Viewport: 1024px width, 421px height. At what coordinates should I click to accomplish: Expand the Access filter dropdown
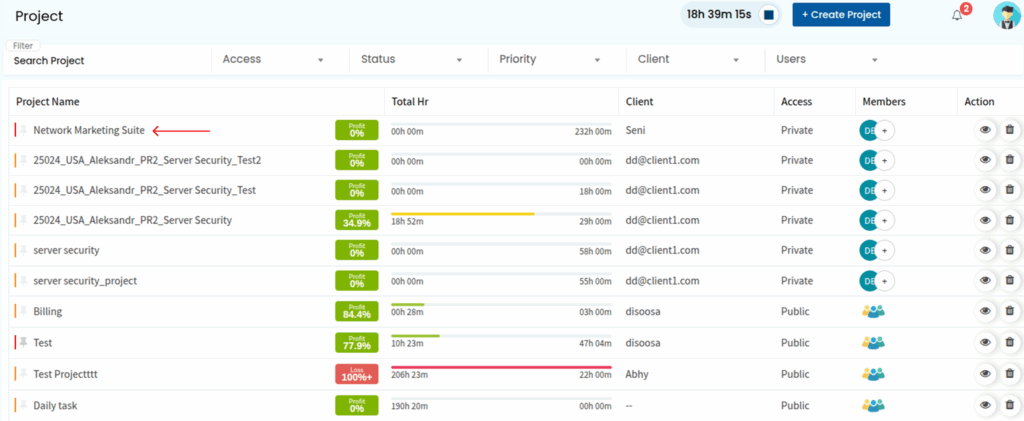point(275,60)
